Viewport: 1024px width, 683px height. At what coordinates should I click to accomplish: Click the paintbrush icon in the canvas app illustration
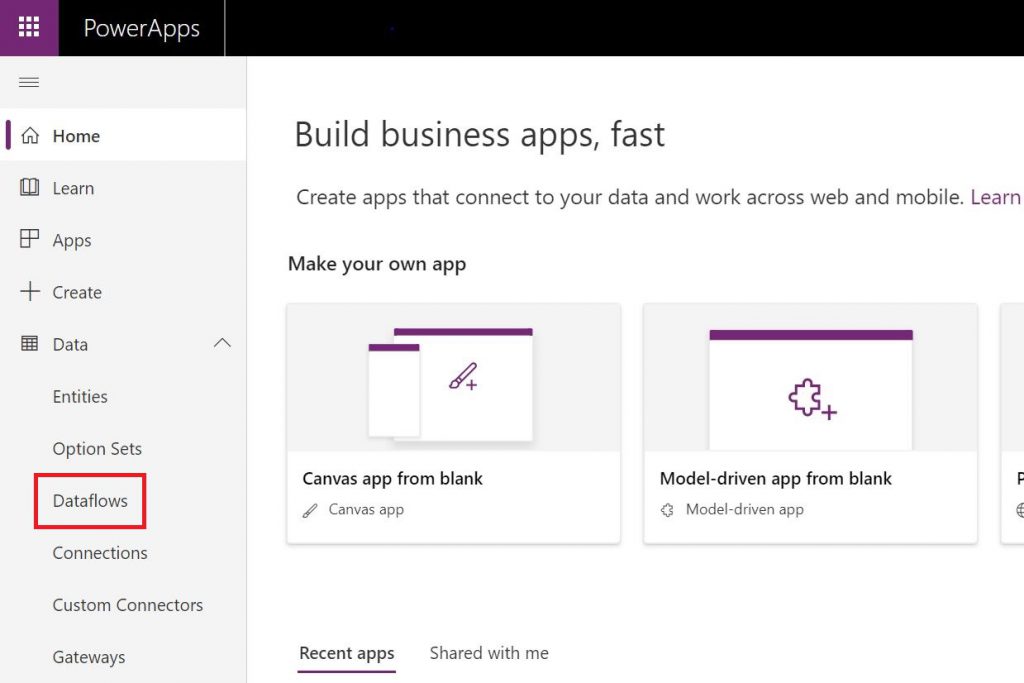tap(463, 377)
